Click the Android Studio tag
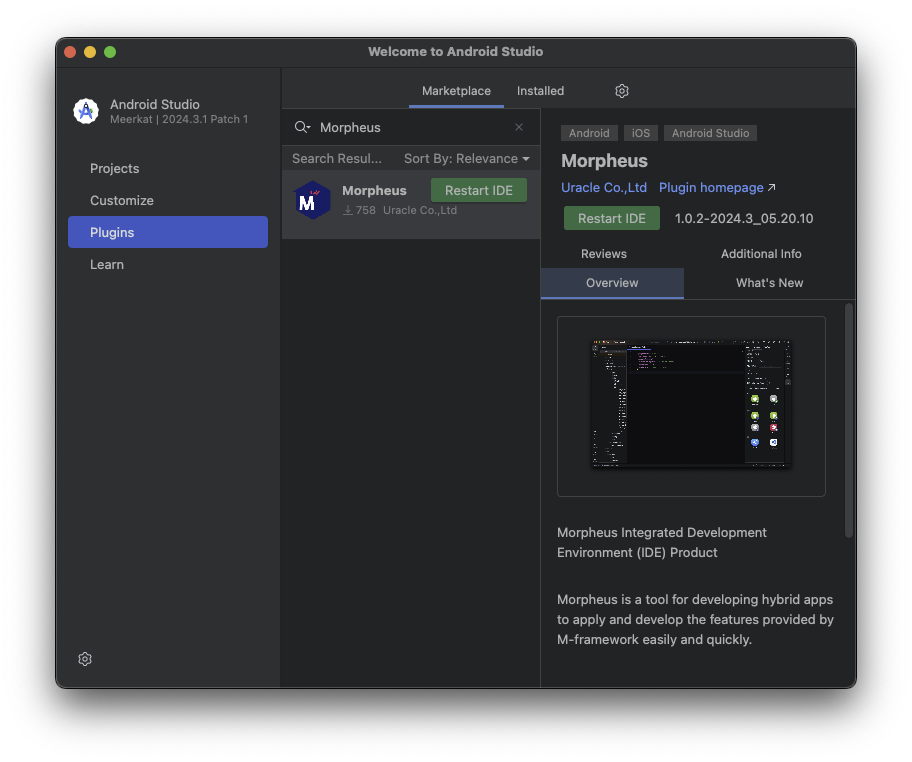This screenshot has width=912, height=762. [x=710, y=133]
